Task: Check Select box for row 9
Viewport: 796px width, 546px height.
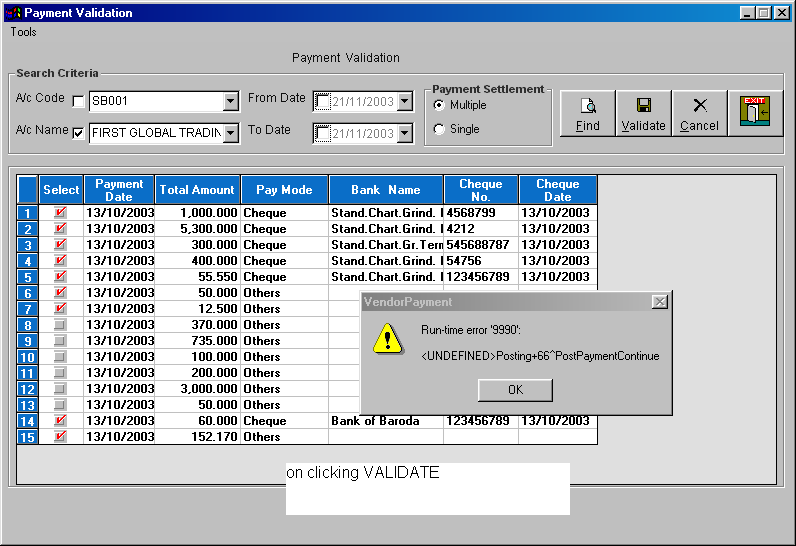Action: click(x=60, y=340)
